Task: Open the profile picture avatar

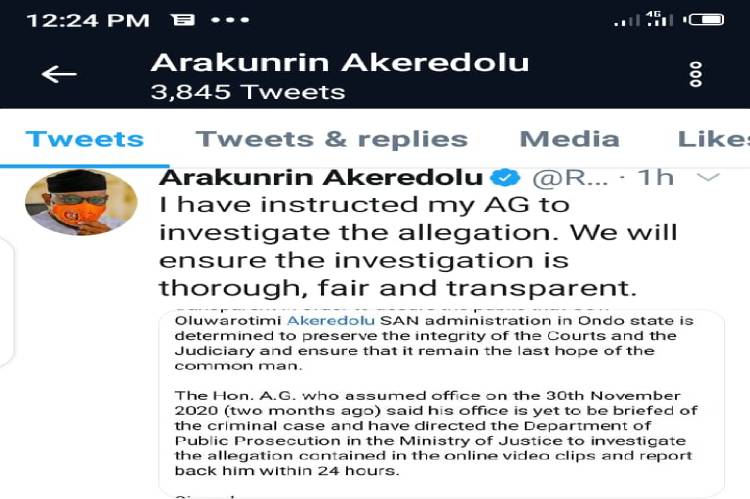Action: pos(81,201)
